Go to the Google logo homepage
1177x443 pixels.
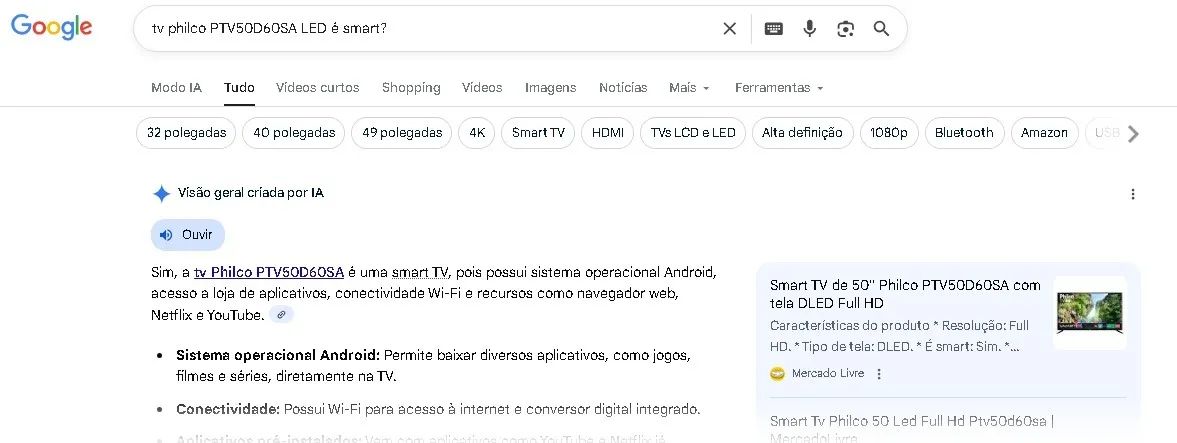[x=51, y=28]
